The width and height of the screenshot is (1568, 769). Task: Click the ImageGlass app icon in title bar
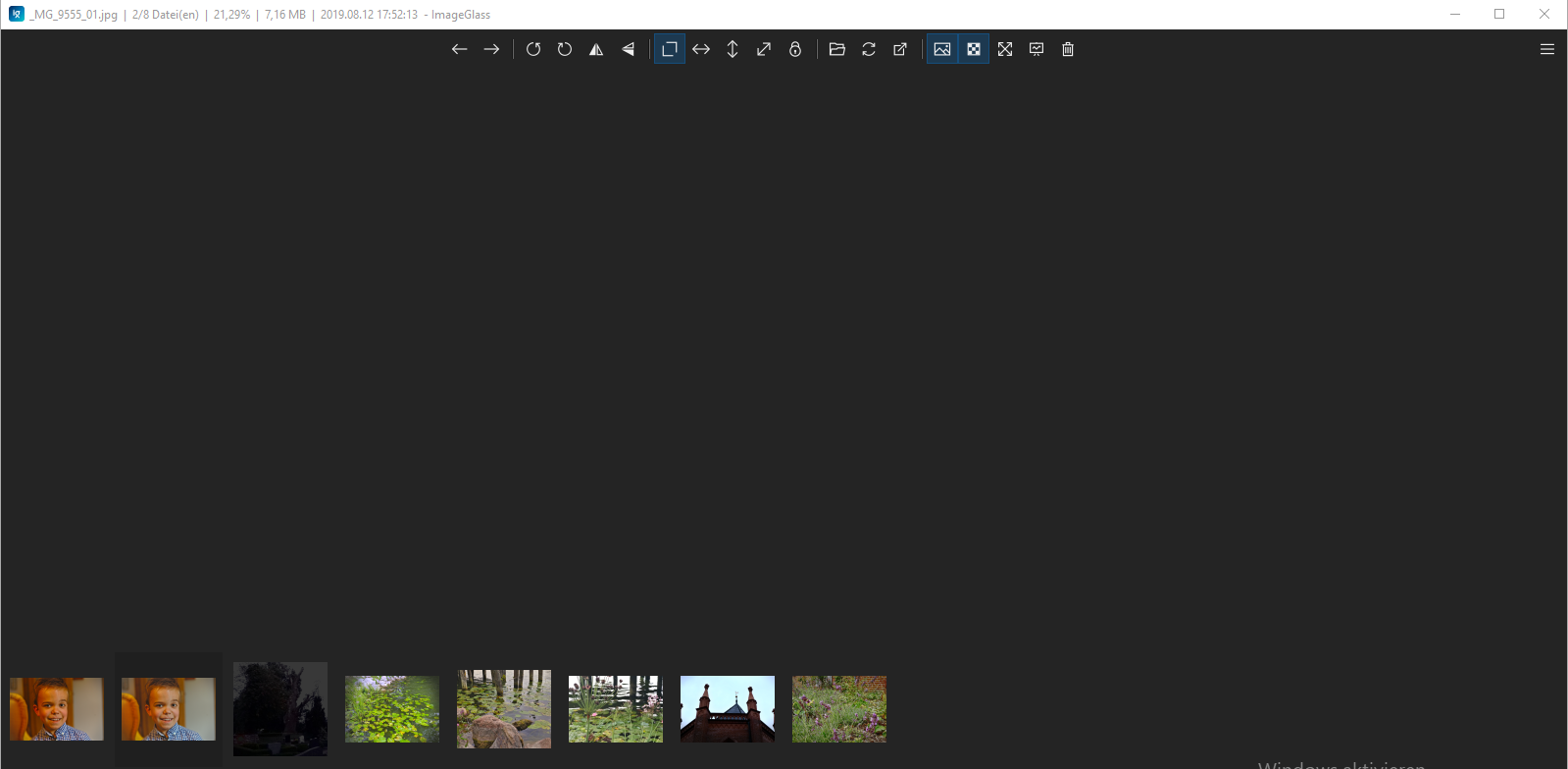pos(17,14)
